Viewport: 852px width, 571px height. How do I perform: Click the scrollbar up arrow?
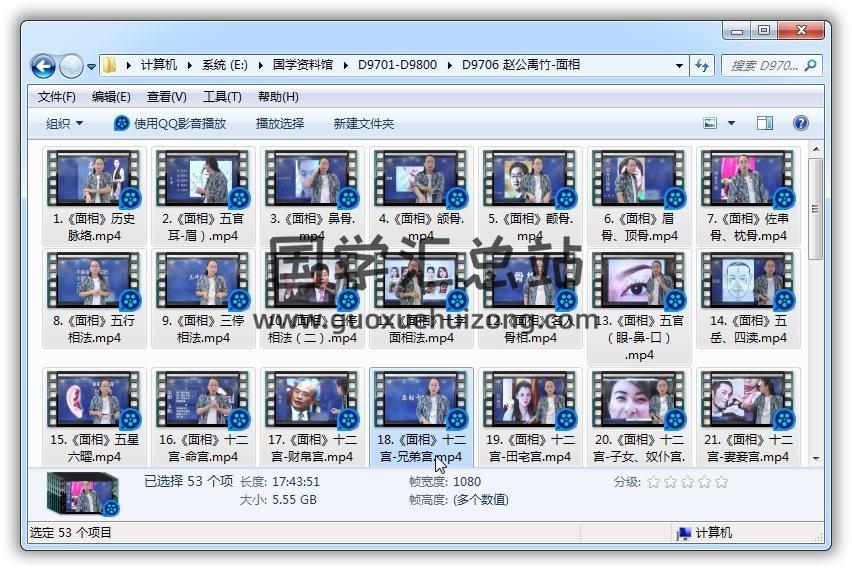coord(816,149)
